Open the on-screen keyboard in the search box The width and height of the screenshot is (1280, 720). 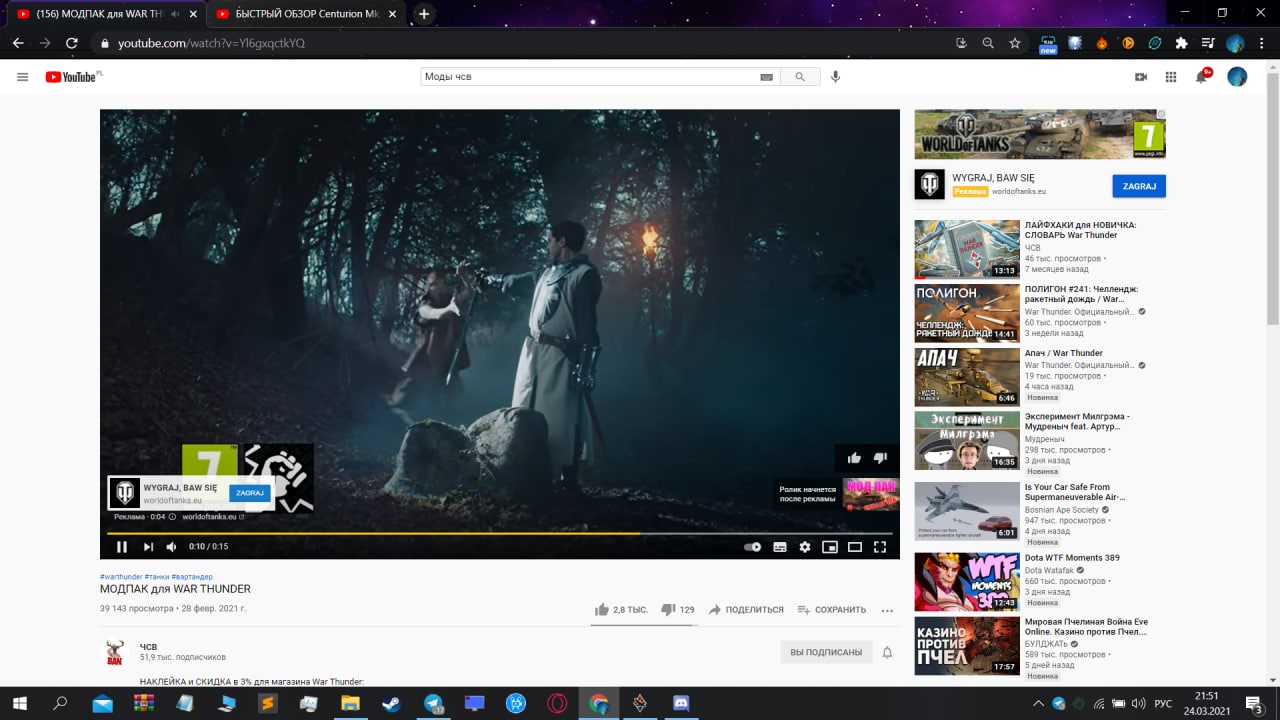point(767,77)
